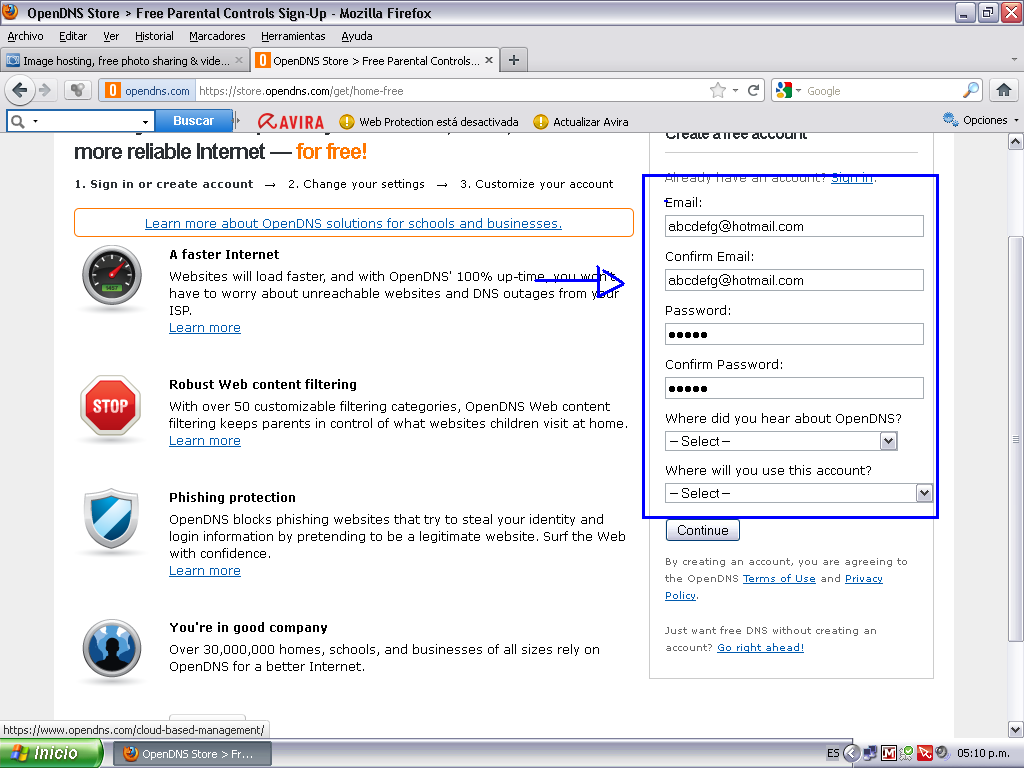Open a new tab with plus button
Screen dimensions: 1024x768
click(514, 60)
